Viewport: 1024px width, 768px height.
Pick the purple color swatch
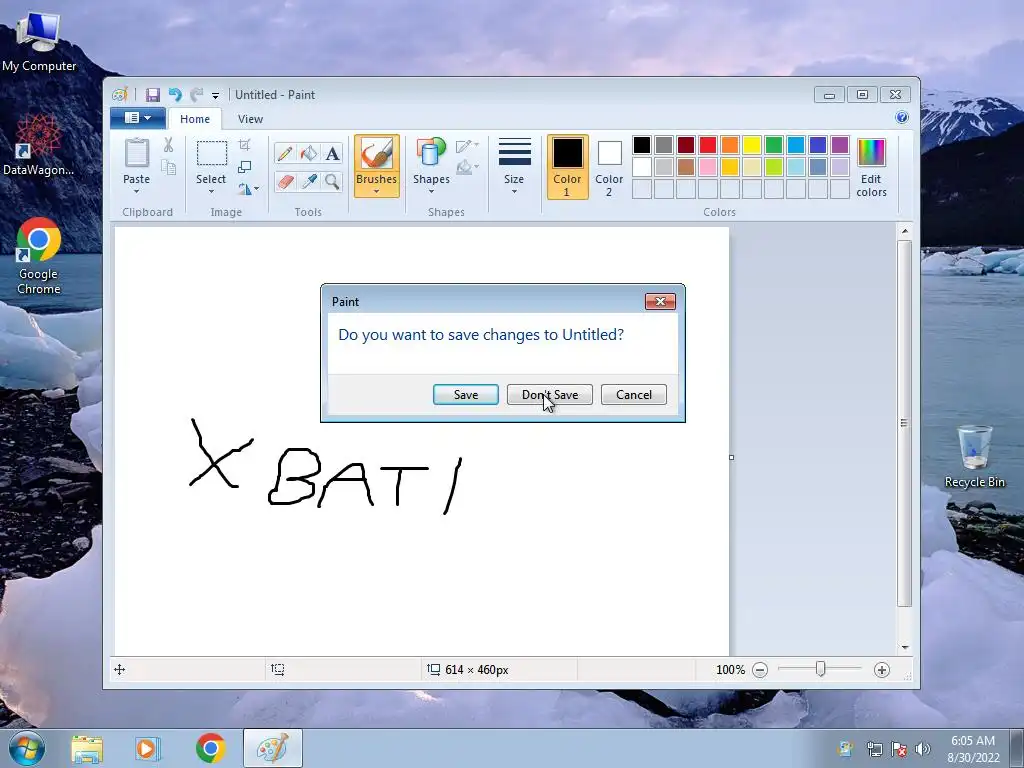(x=840, y=145)
